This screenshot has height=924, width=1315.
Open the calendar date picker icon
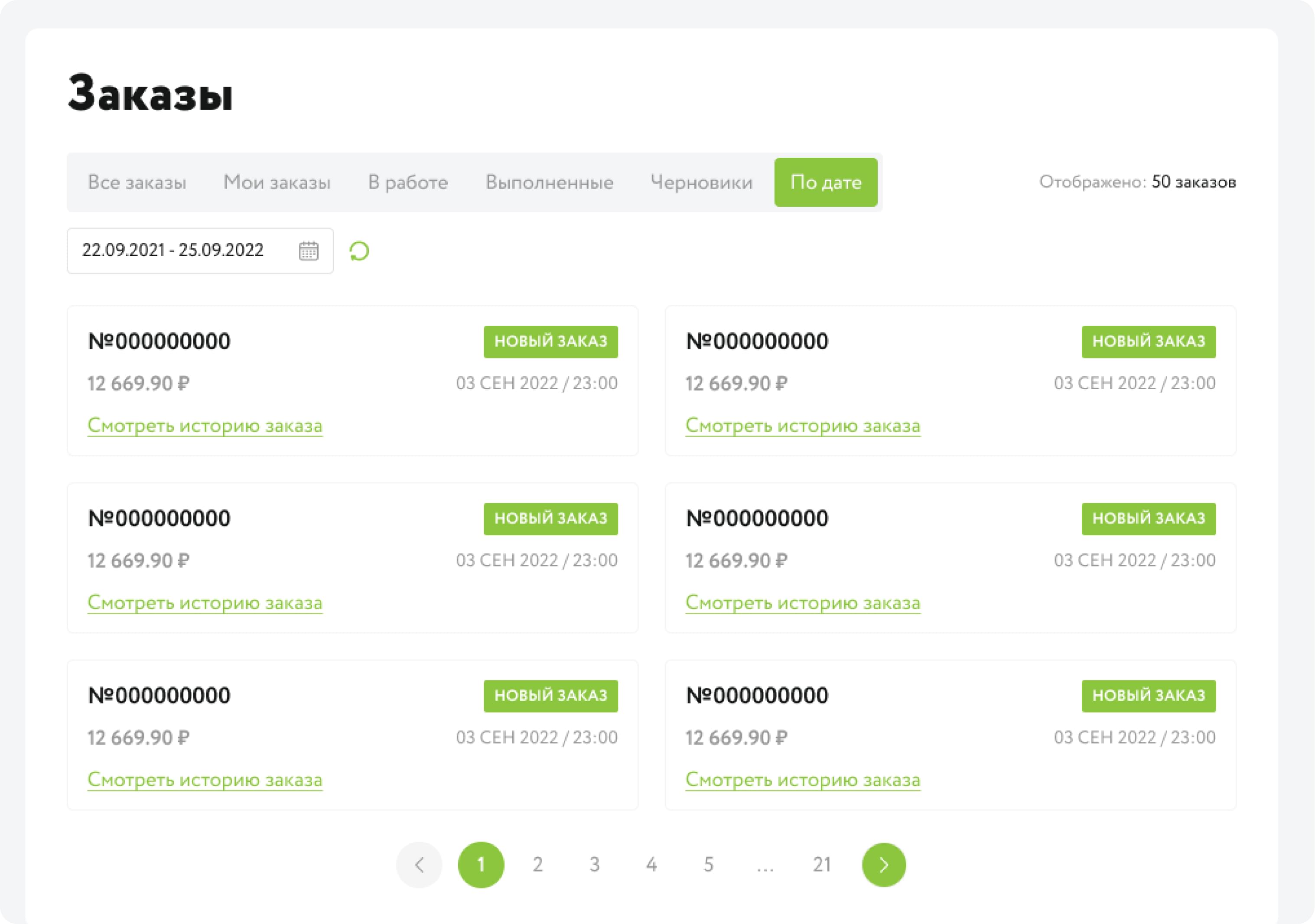click(308, 251)
